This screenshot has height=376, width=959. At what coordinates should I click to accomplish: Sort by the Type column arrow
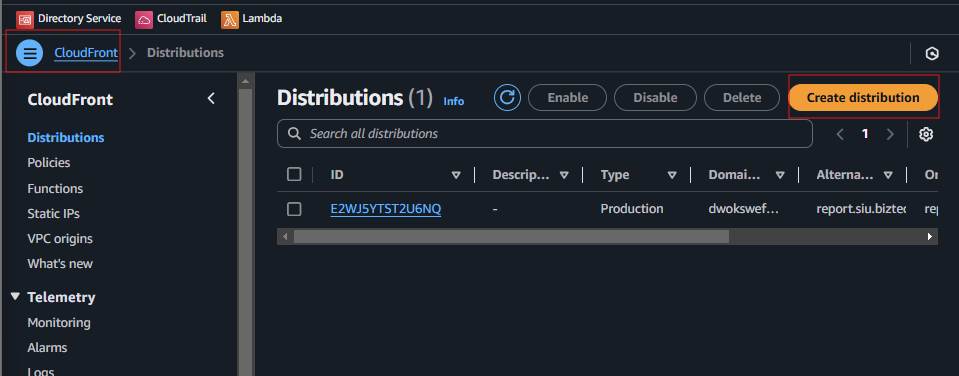(x=672, y=175)
